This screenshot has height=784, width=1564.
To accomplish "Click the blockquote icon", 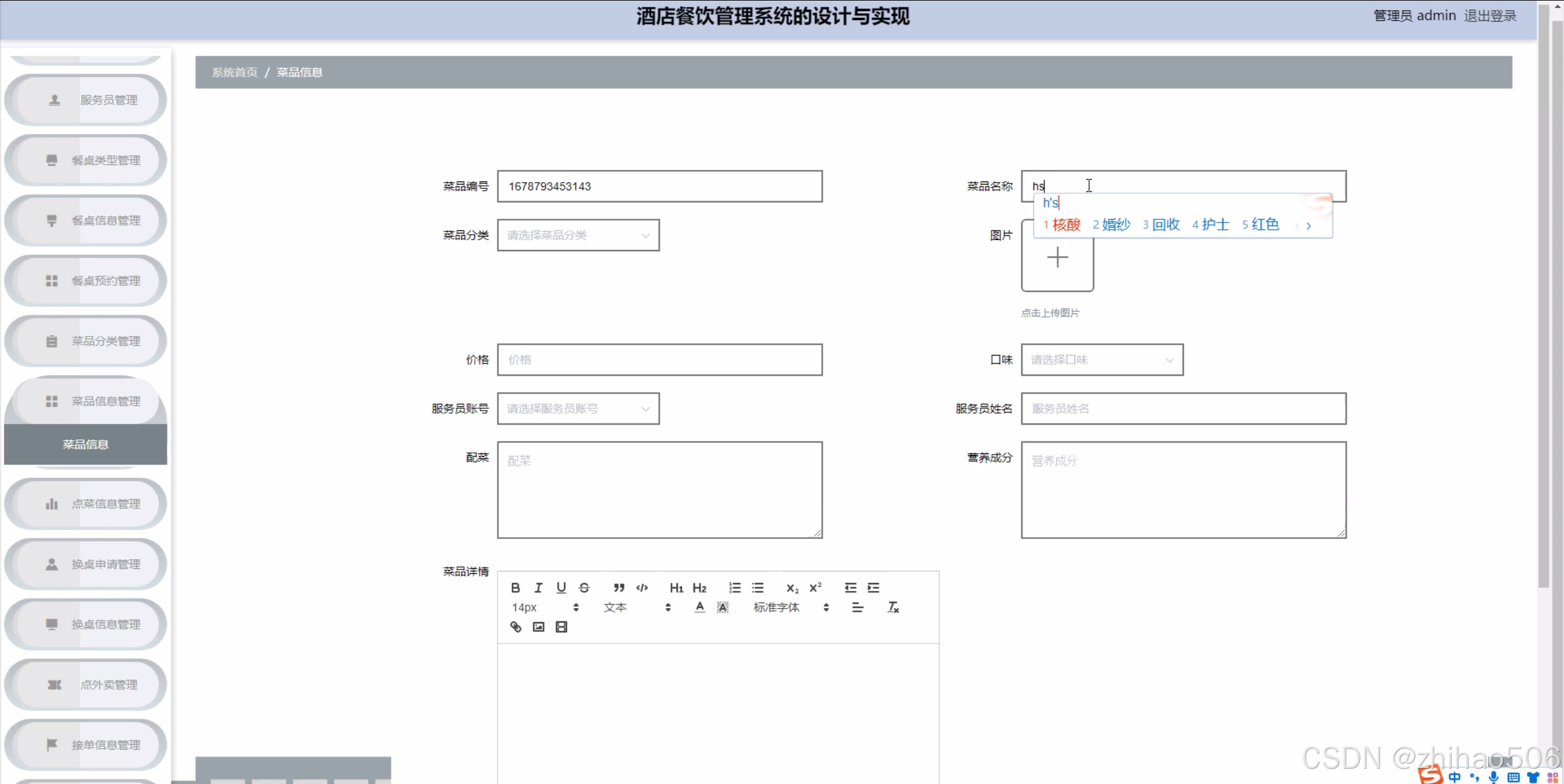I will 619,587.
